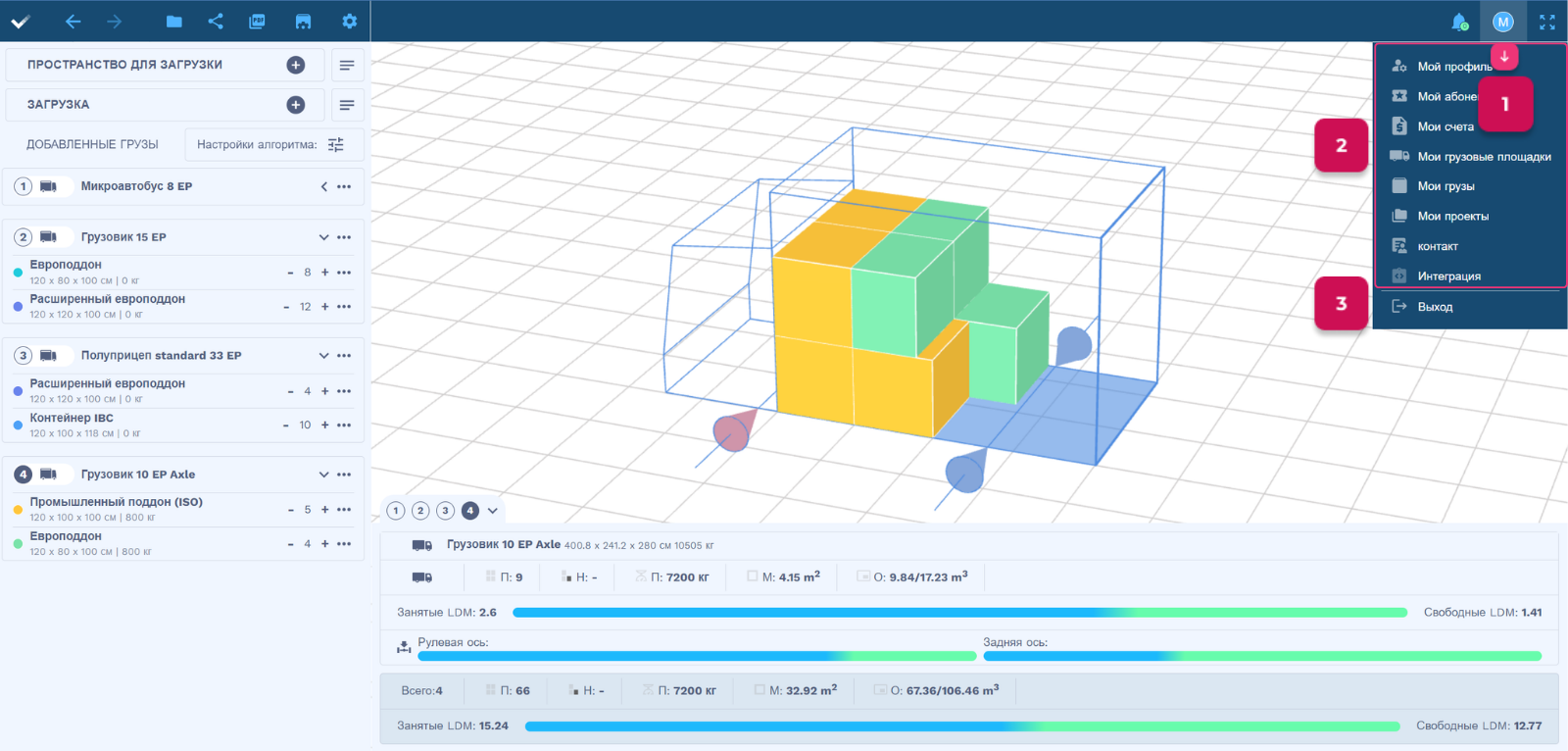Expand the Микроавтобус 8 EP row
1568x751 pixels.
click(x=323, y=186)
